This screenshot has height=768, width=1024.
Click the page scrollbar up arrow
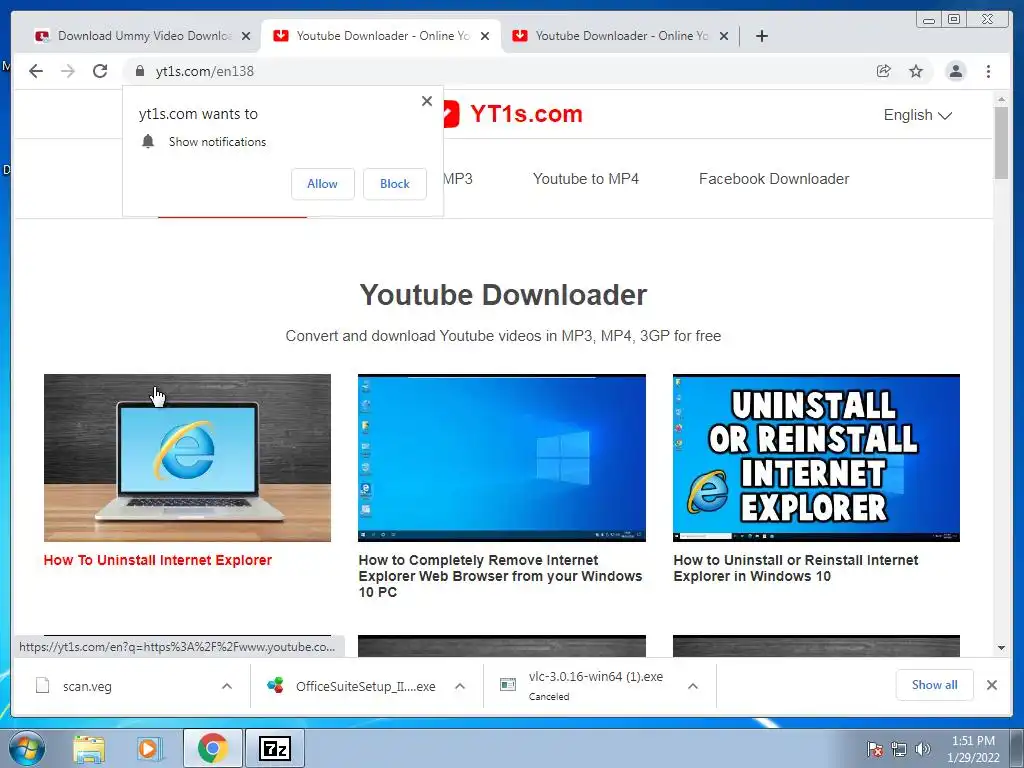1001,100
